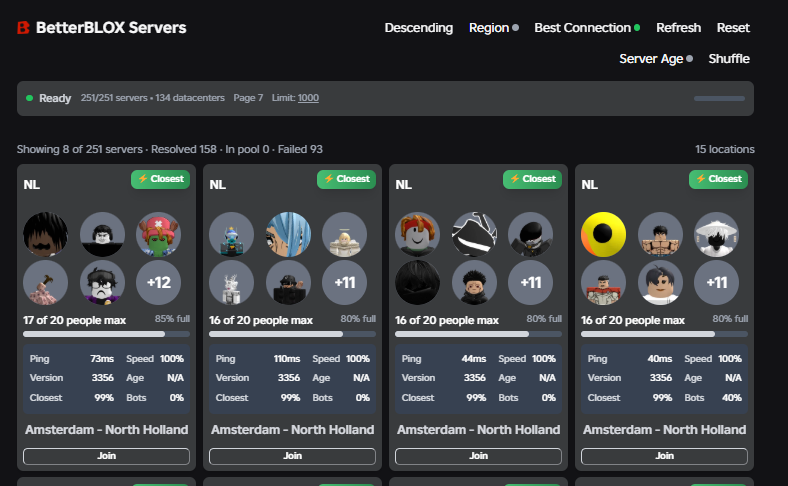The height and width of the screenshot is (486, 788).
Task: Click the '73ms' ping value
Action: tap(102, 359)
